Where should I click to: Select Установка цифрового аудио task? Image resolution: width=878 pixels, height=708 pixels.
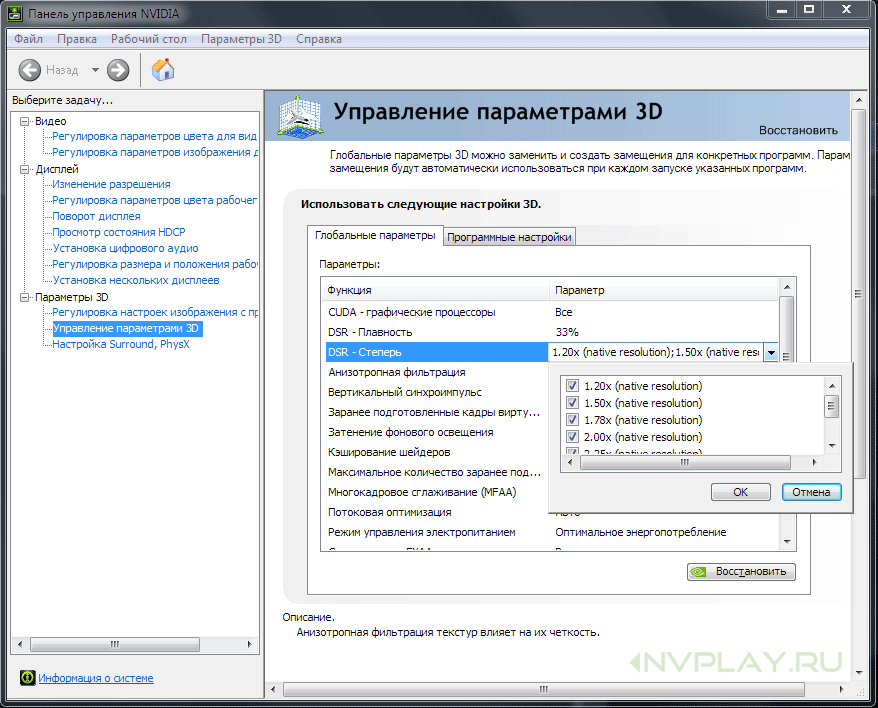click(x=125, y=248)
